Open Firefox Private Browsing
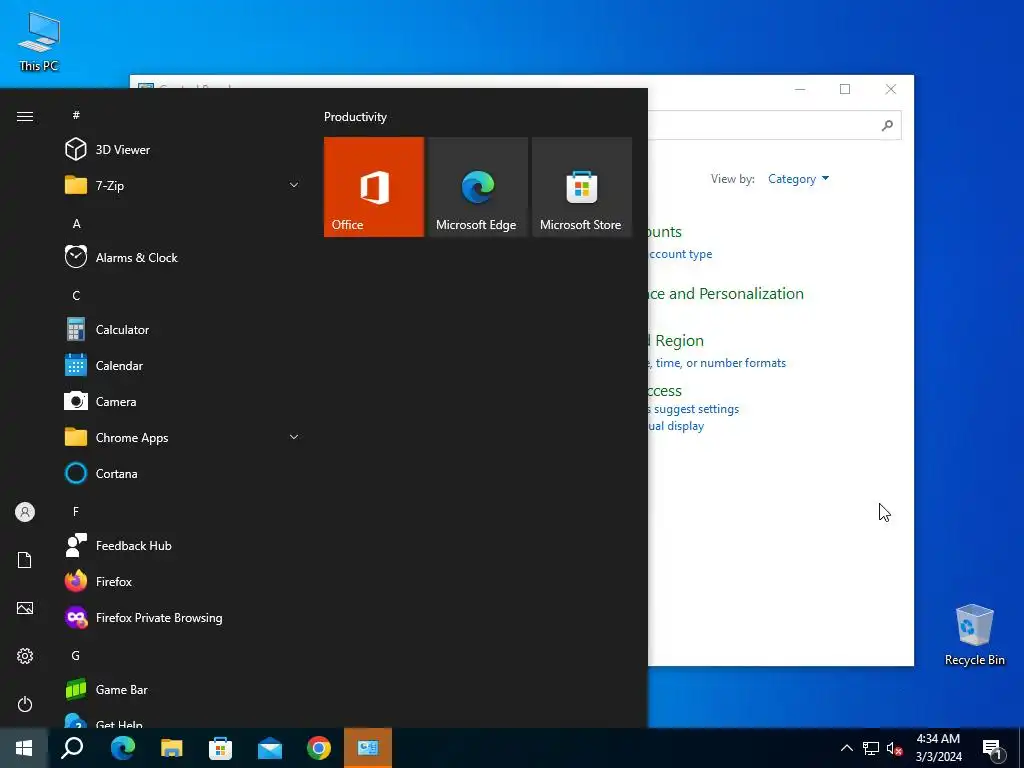Image resolution: width=1024 pixels, height=768 pixels. point(183,618)
